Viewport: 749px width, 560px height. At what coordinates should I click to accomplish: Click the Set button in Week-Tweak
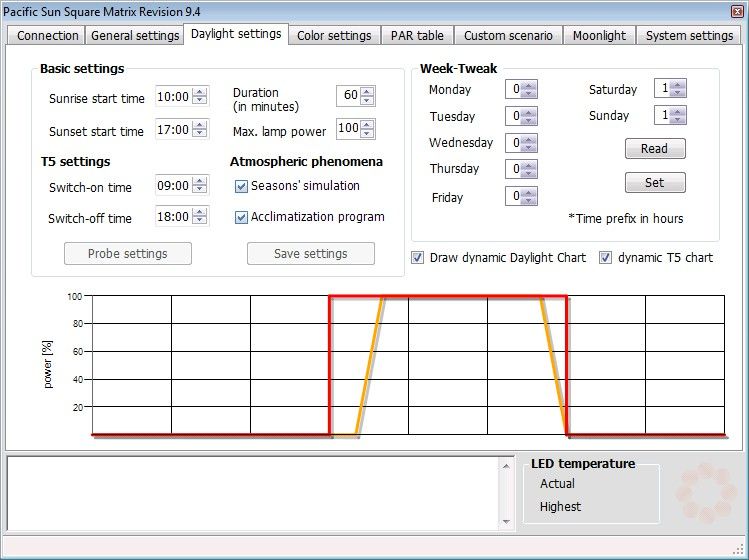[x=655, y=182]
